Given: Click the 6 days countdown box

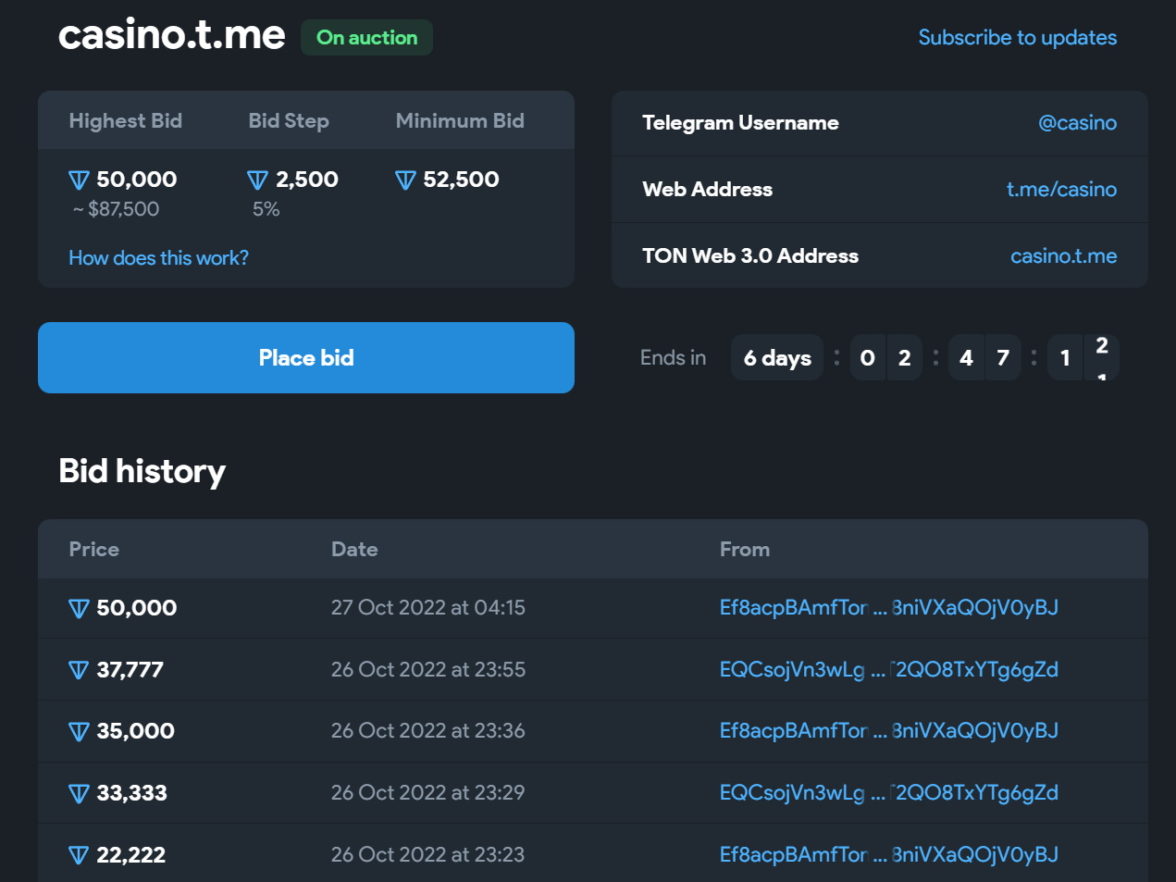Looking at the screenshot, I should (x=777, y=358).
